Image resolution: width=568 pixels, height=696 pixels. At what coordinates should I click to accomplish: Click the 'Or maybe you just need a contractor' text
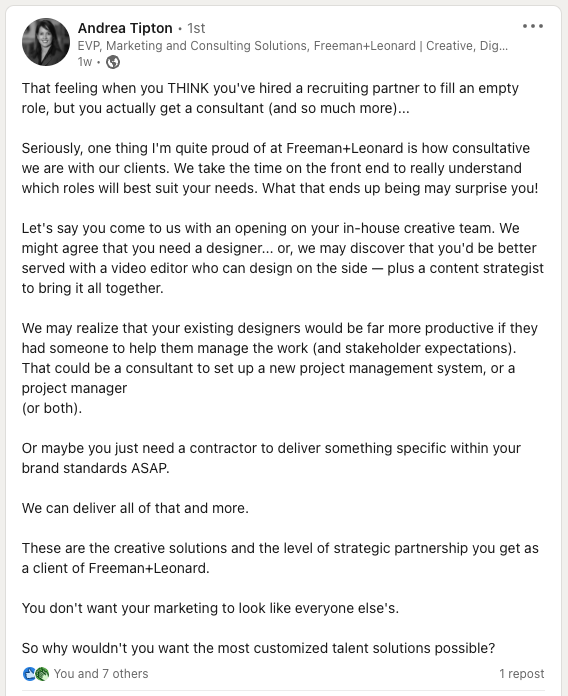coord(271,458)
